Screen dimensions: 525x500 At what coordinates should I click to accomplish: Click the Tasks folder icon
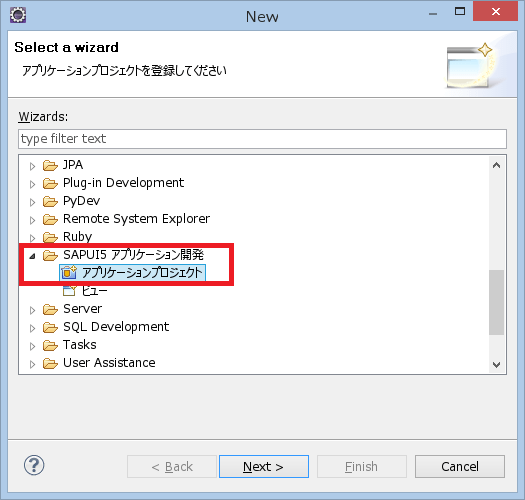(50, 345)
